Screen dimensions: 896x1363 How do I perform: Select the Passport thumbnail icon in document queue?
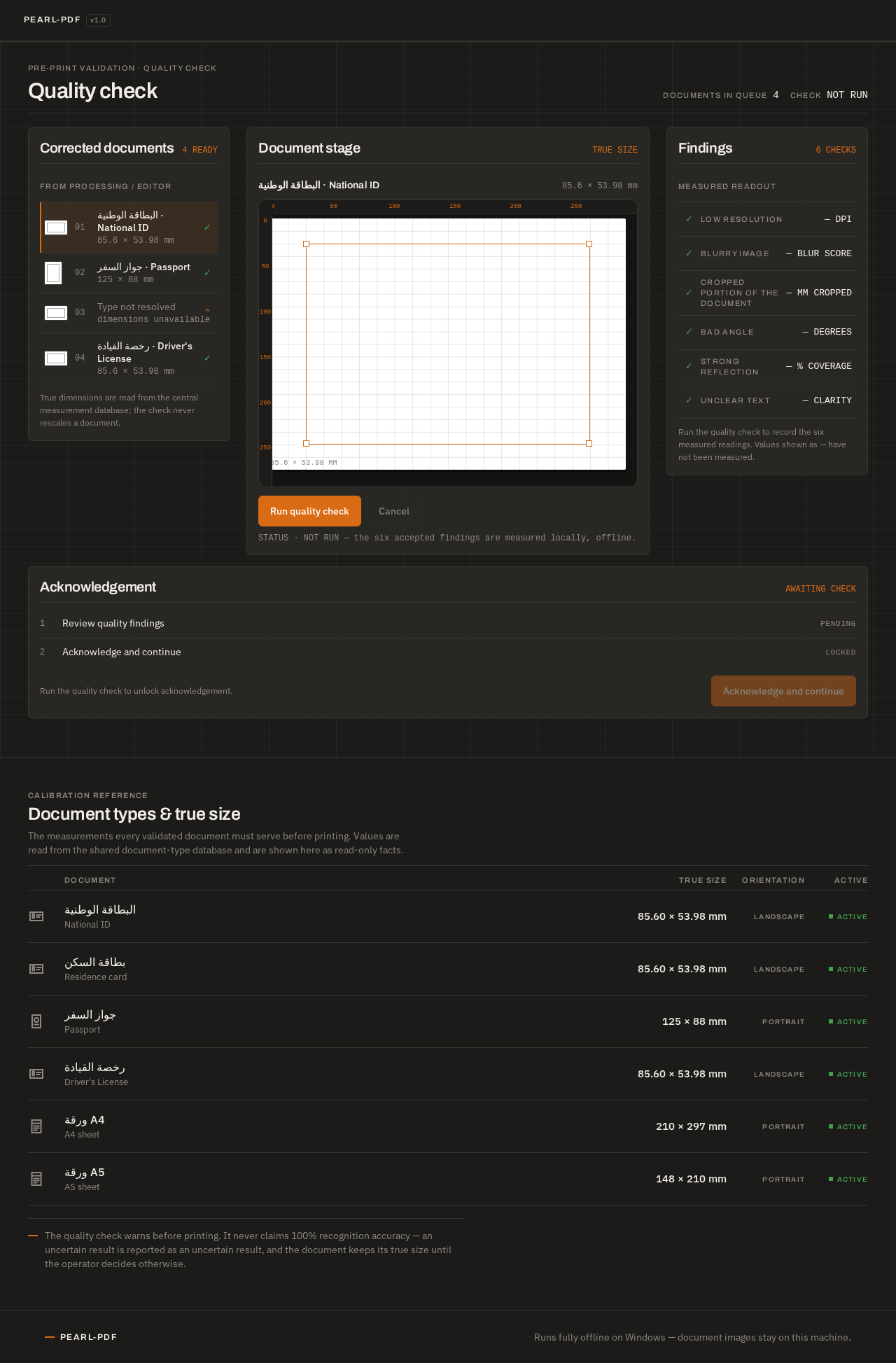(x=53, y=273)
